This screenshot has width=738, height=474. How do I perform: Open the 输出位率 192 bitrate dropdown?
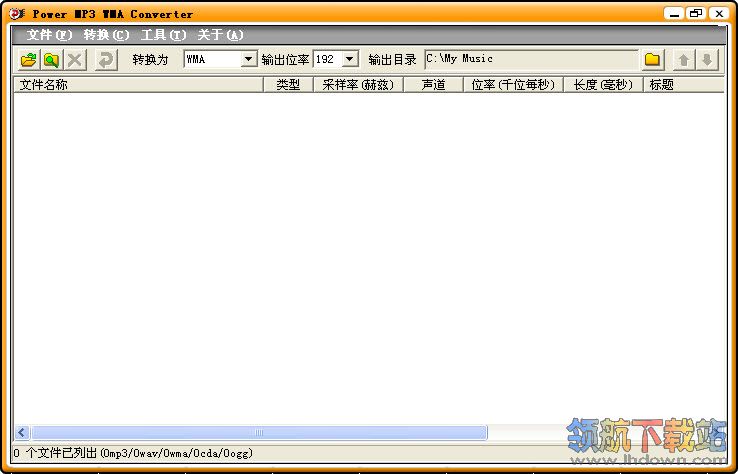tap(350, 59)
